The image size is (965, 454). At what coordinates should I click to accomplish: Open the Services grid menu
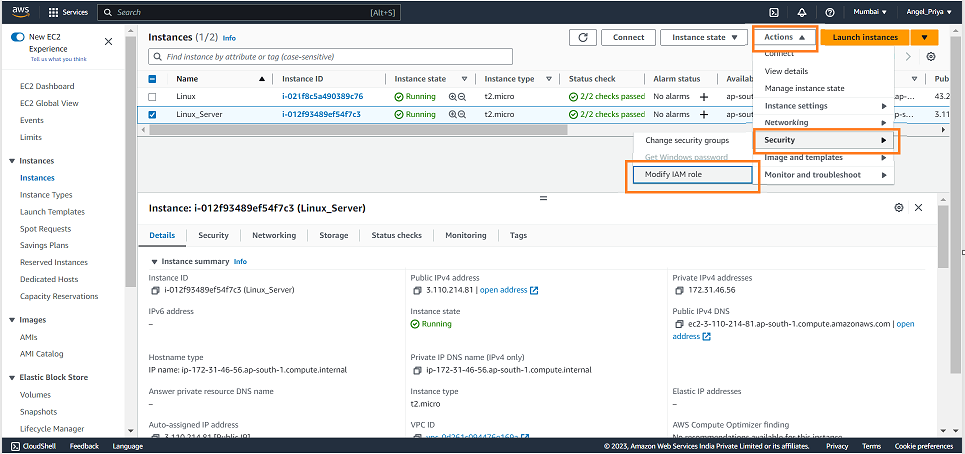pos(68,12)
